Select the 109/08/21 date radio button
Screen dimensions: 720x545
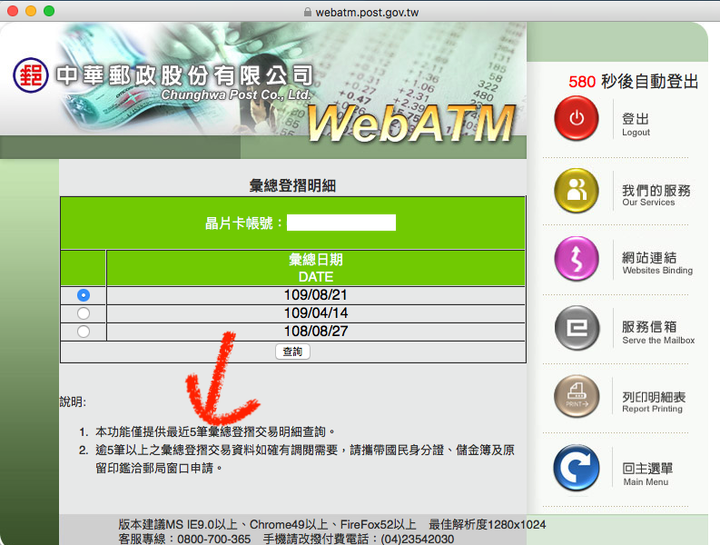(x=83, y=295)
